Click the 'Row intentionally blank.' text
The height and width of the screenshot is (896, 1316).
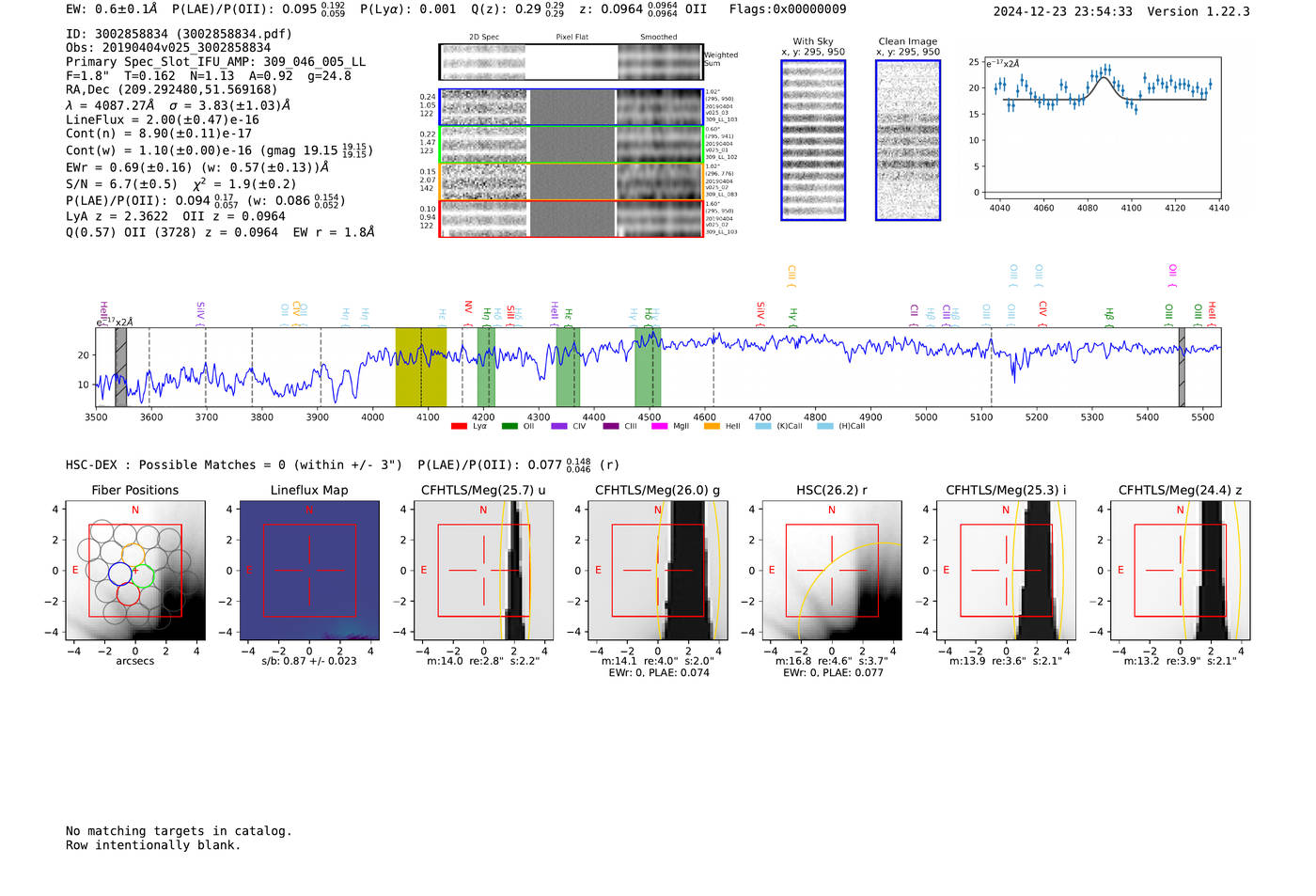tap(153, 845)
